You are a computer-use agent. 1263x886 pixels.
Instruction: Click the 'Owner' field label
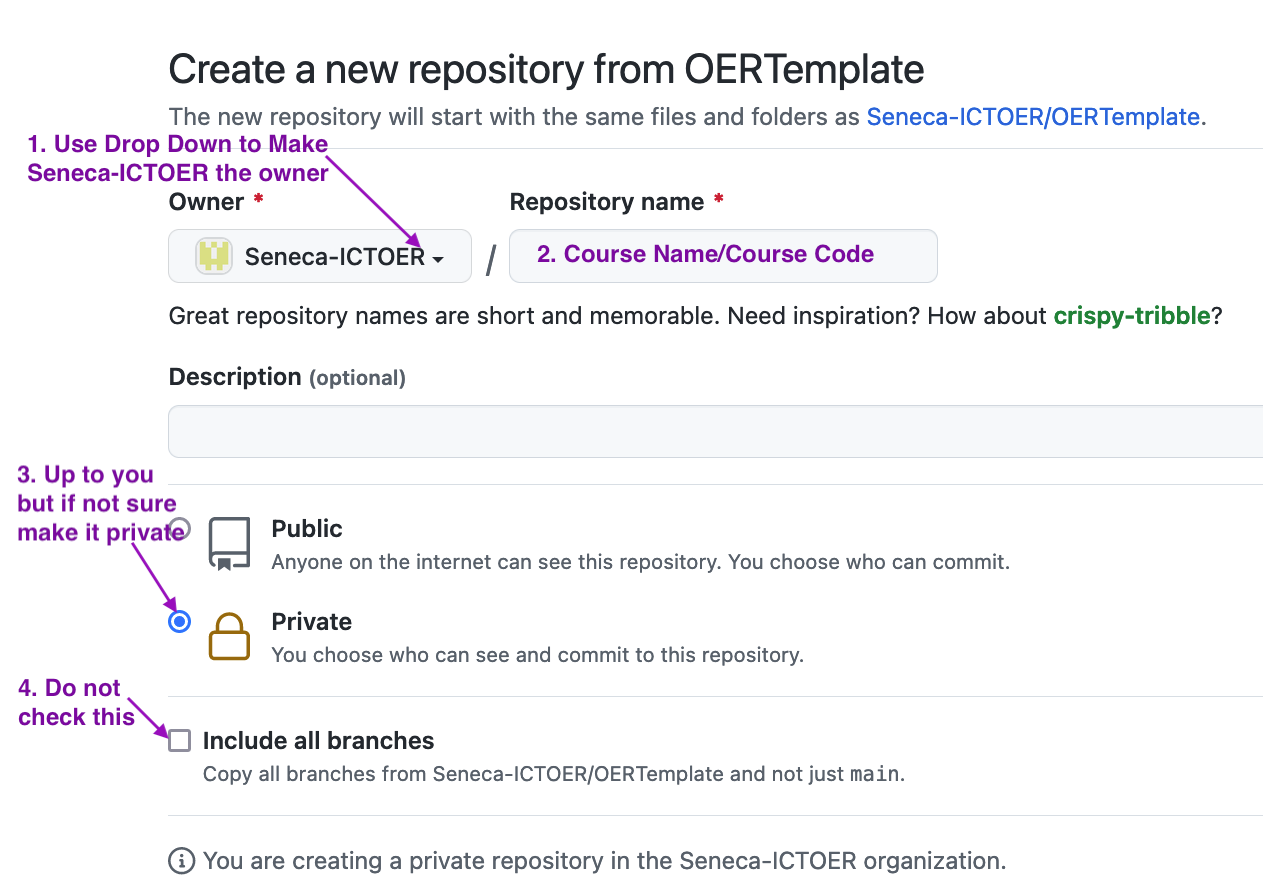[x=207, y=202]
